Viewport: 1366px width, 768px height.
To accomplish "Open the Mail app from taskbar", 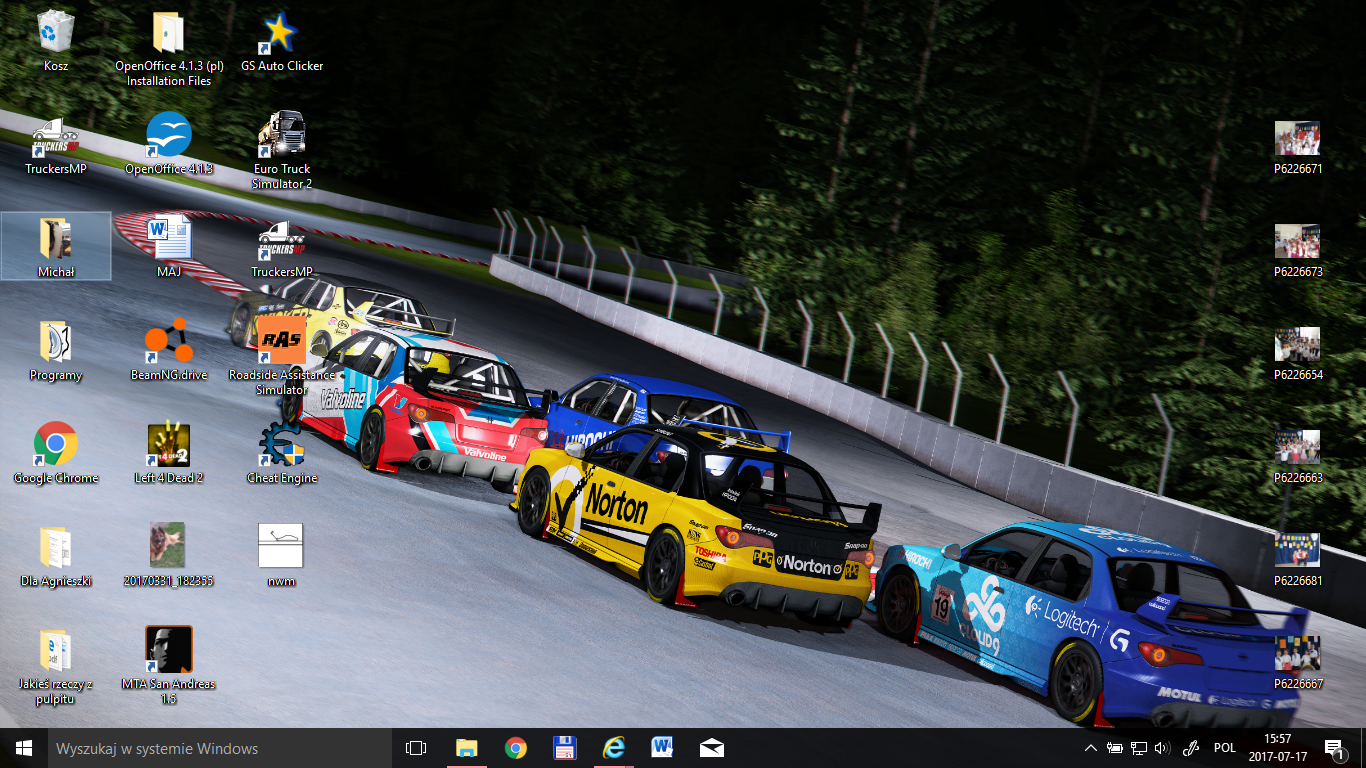I will [x=711, y=748].
